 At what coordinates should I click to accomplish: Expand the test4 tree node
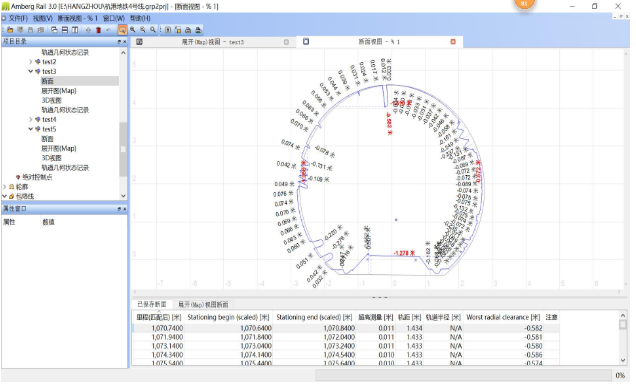click(x=31, y=120)
